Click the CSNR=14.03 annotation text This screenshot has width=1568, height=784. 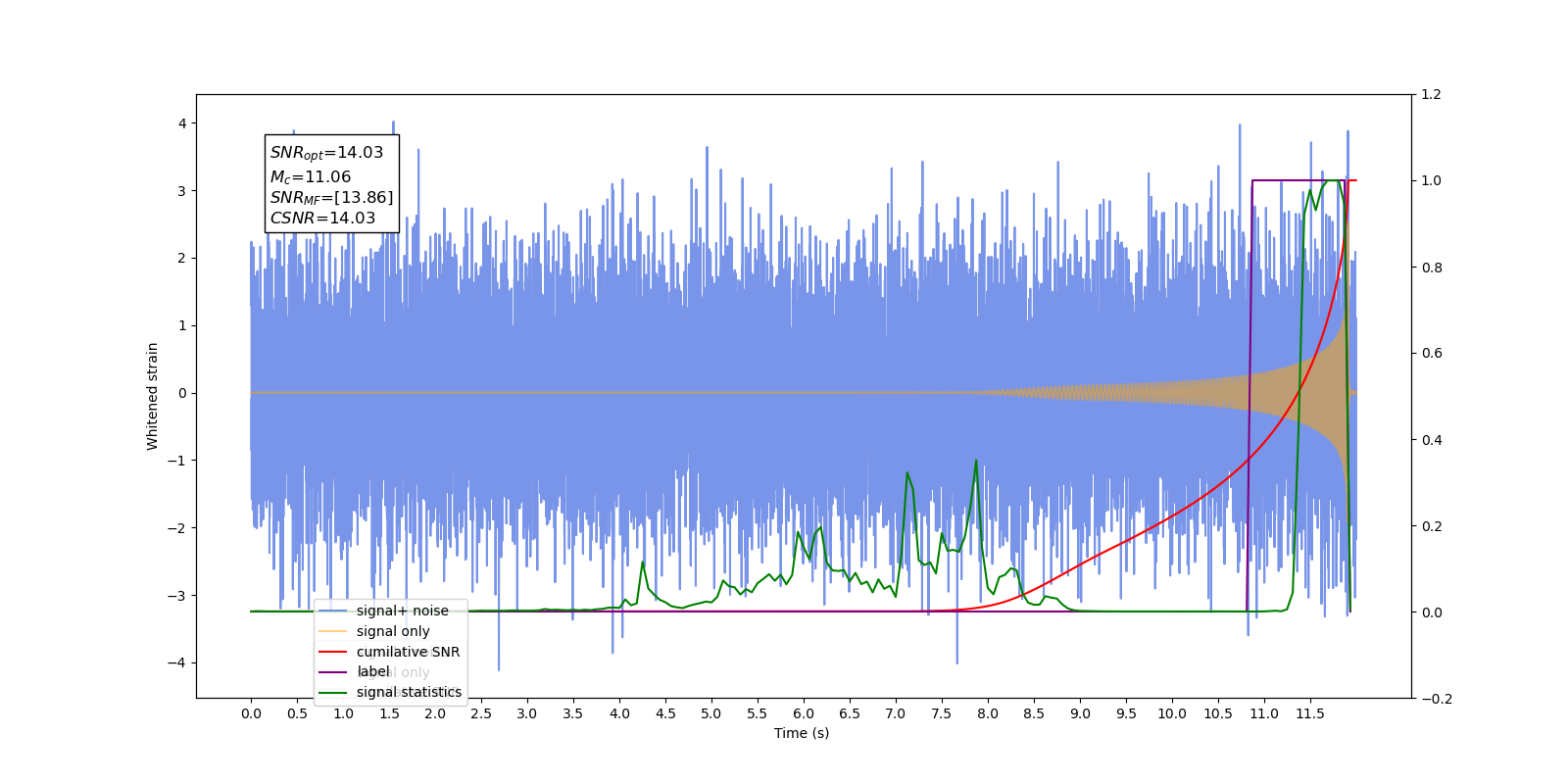pos(322,219)
